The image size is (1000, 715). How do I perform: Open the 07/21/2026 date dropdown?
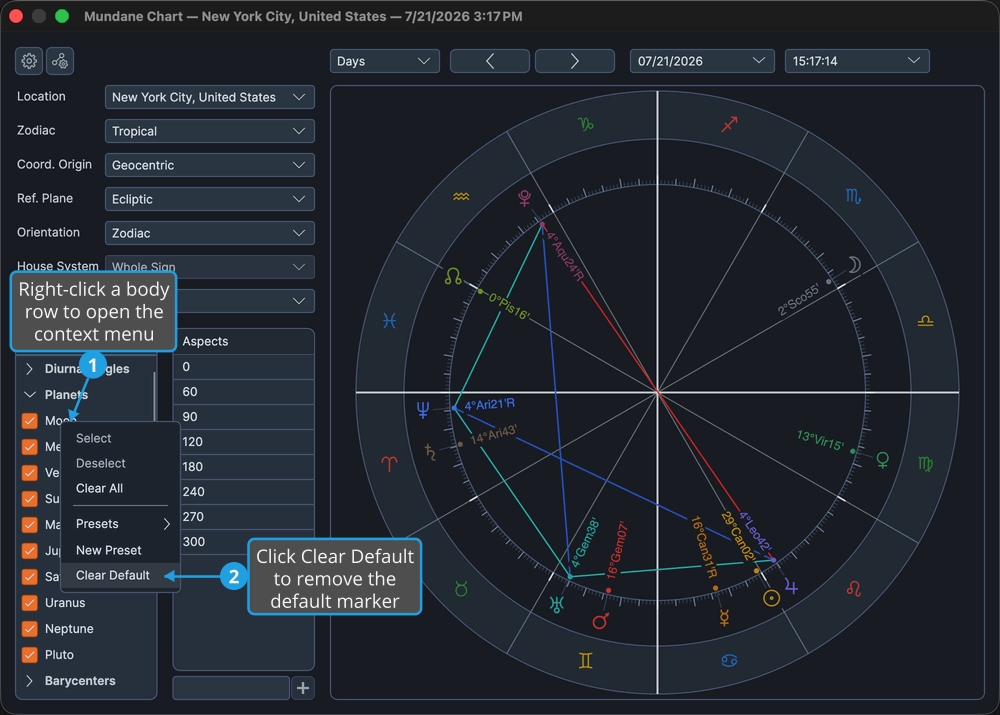pyautogui.click(x=702, y=61)
